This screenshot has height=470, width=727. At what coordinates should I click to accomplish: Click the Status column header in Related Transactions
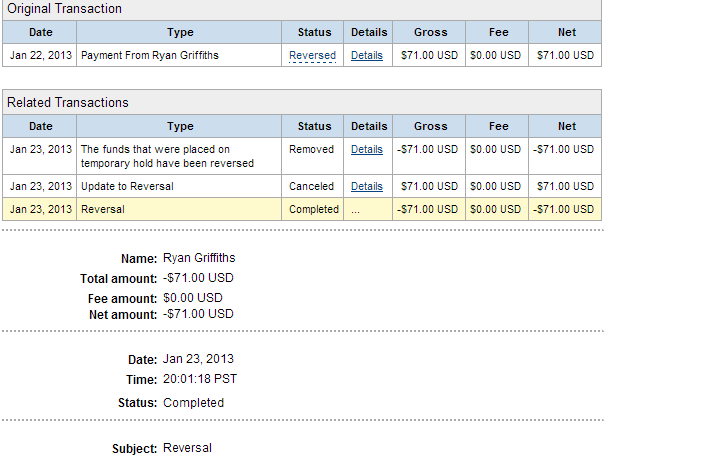click(x=313, y=126)
